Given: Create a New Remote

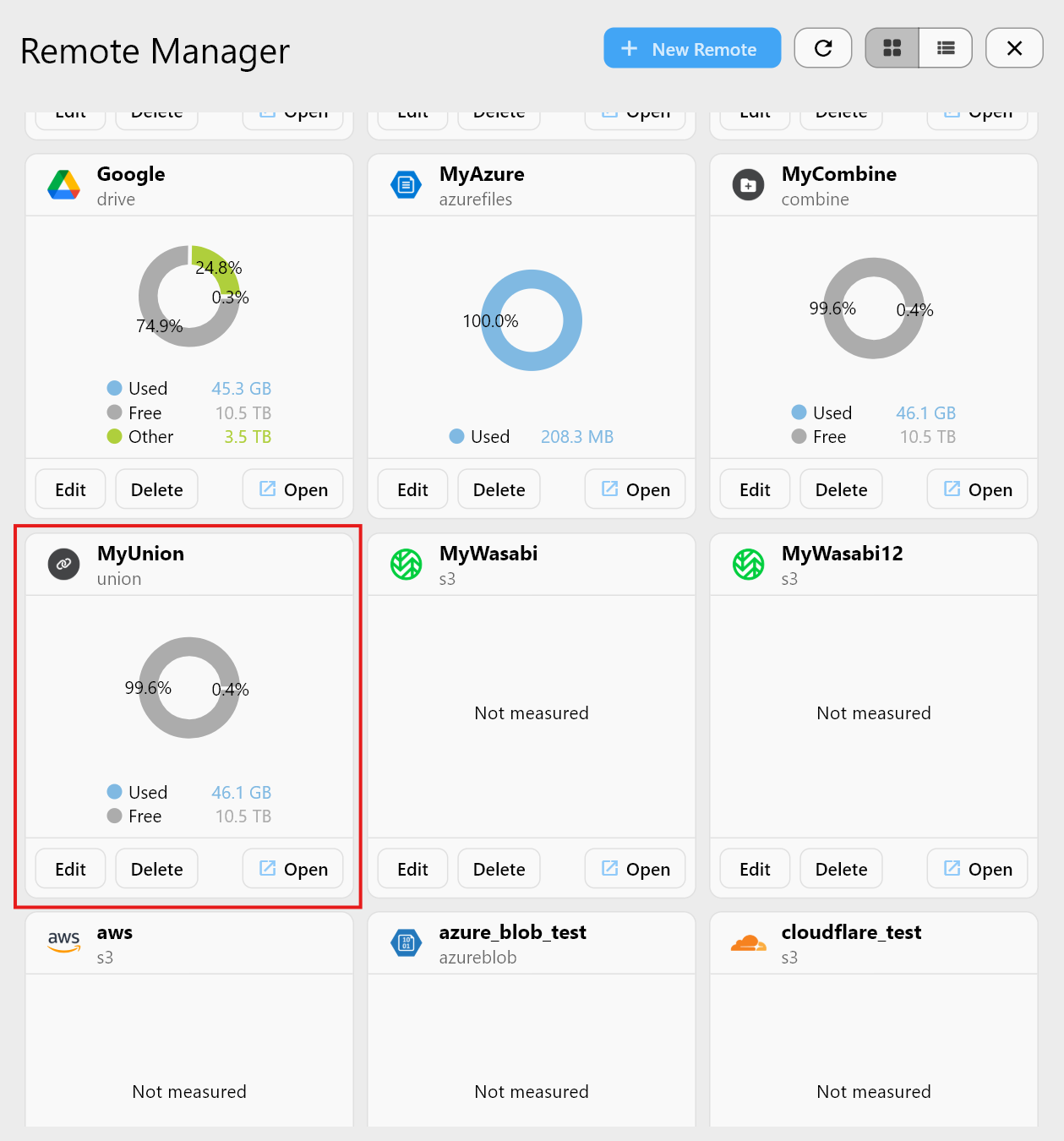Looking at the screenshot, I should click(x=691, y=48).
